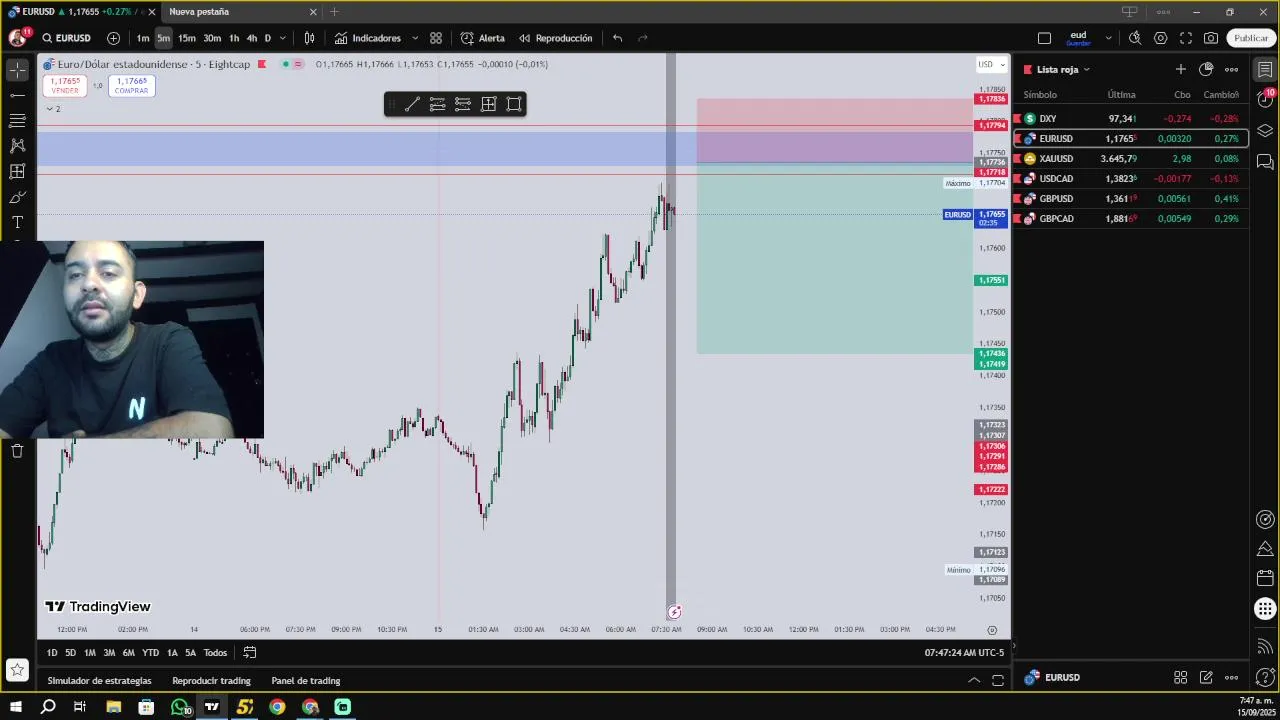Open the chats panel
The height and width of the screenshot is (720, 1280).
(1265, 161)
